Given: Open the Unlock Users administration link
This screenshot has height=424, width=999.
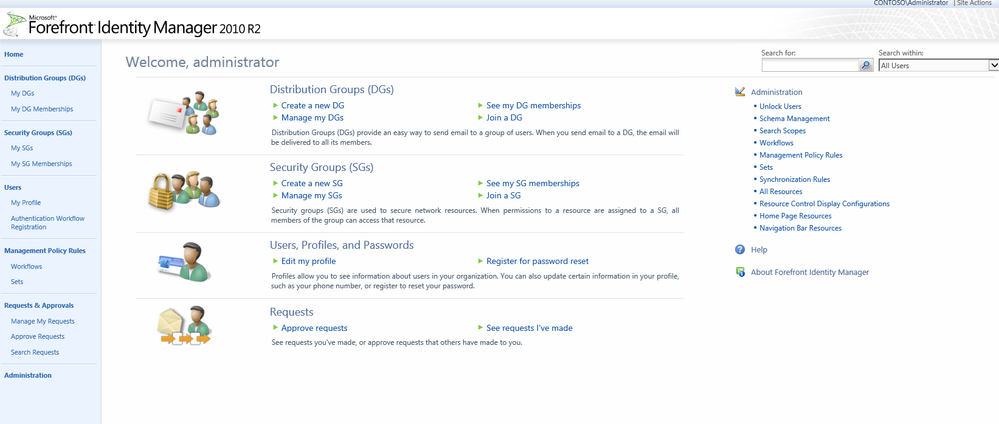Looking at the screenshot, I should tap(780, 106).
